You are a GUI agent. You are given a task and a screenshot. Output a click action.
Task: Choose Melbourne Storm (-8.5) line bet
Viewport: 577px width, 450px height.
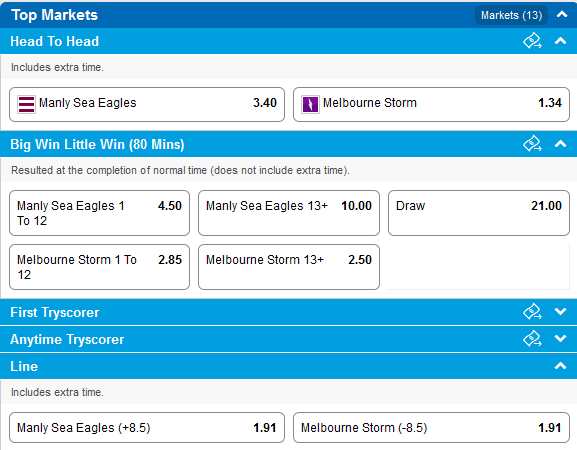(x=431, y=428)
